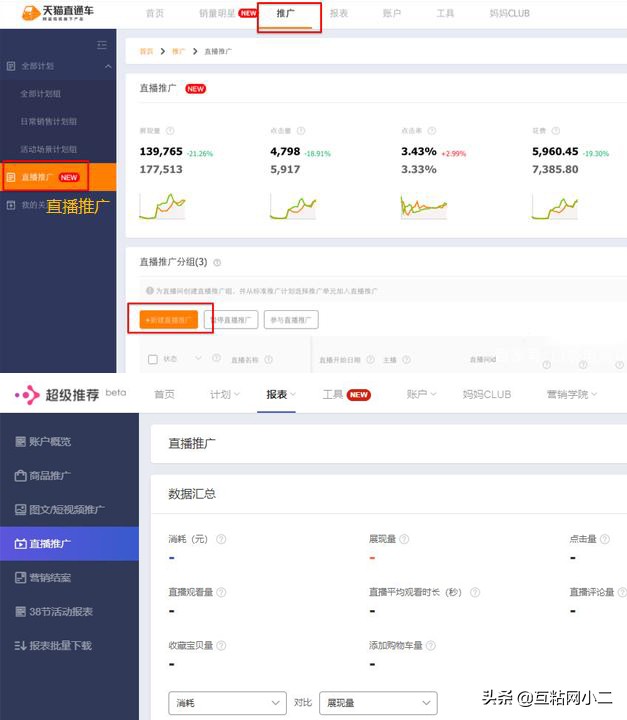
Task: Click the 天猫直通车 logo
Action: pos(57,12)
